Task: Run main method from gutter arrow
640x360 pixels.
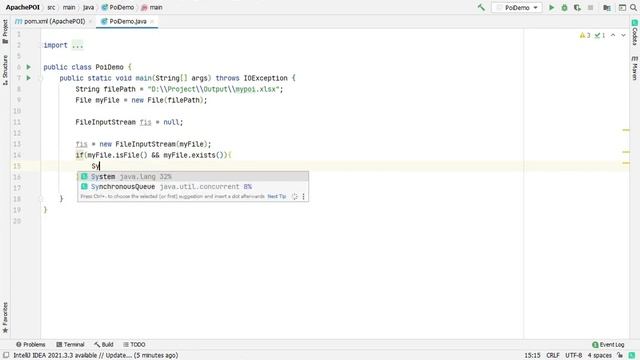Action: [x=29, y=78]
